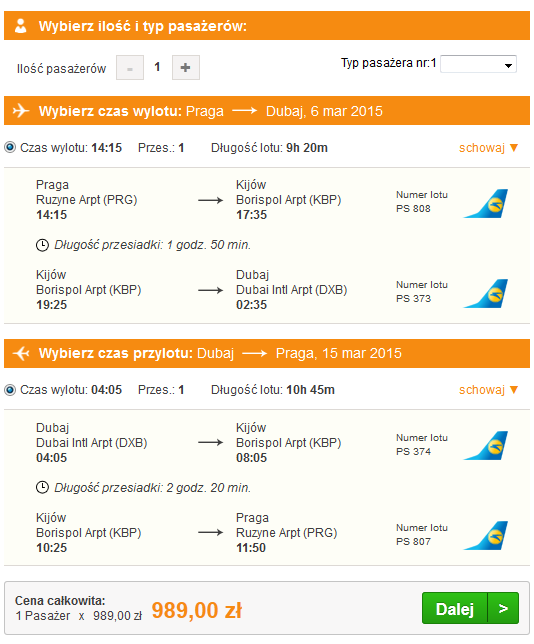The image size is (534, 644).
Task: Click airline tail logo for flight PS 807
Action: (x=486, y=536)
